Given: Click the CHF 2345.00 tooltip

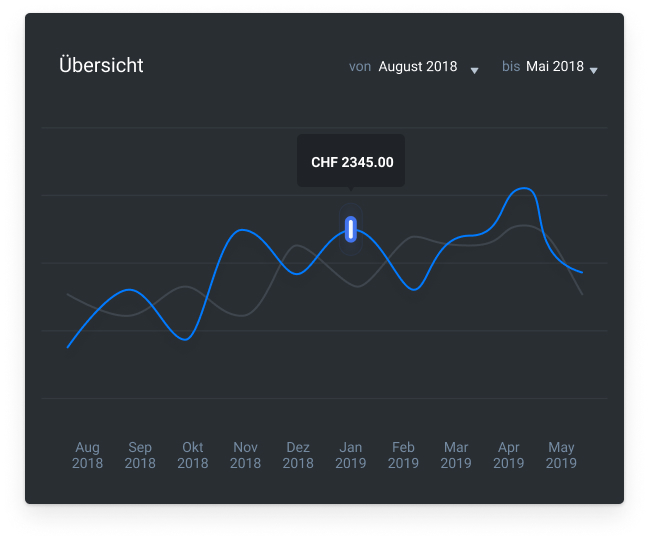Looking at the screenshot, I should [351, 161].
